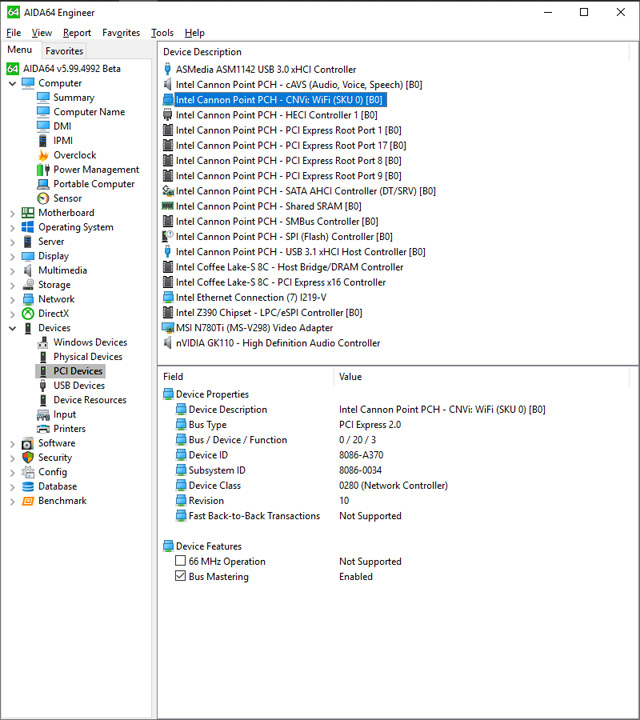Click the Motherboard icon in tree
The image size is (640, 720).
(28, 213)
